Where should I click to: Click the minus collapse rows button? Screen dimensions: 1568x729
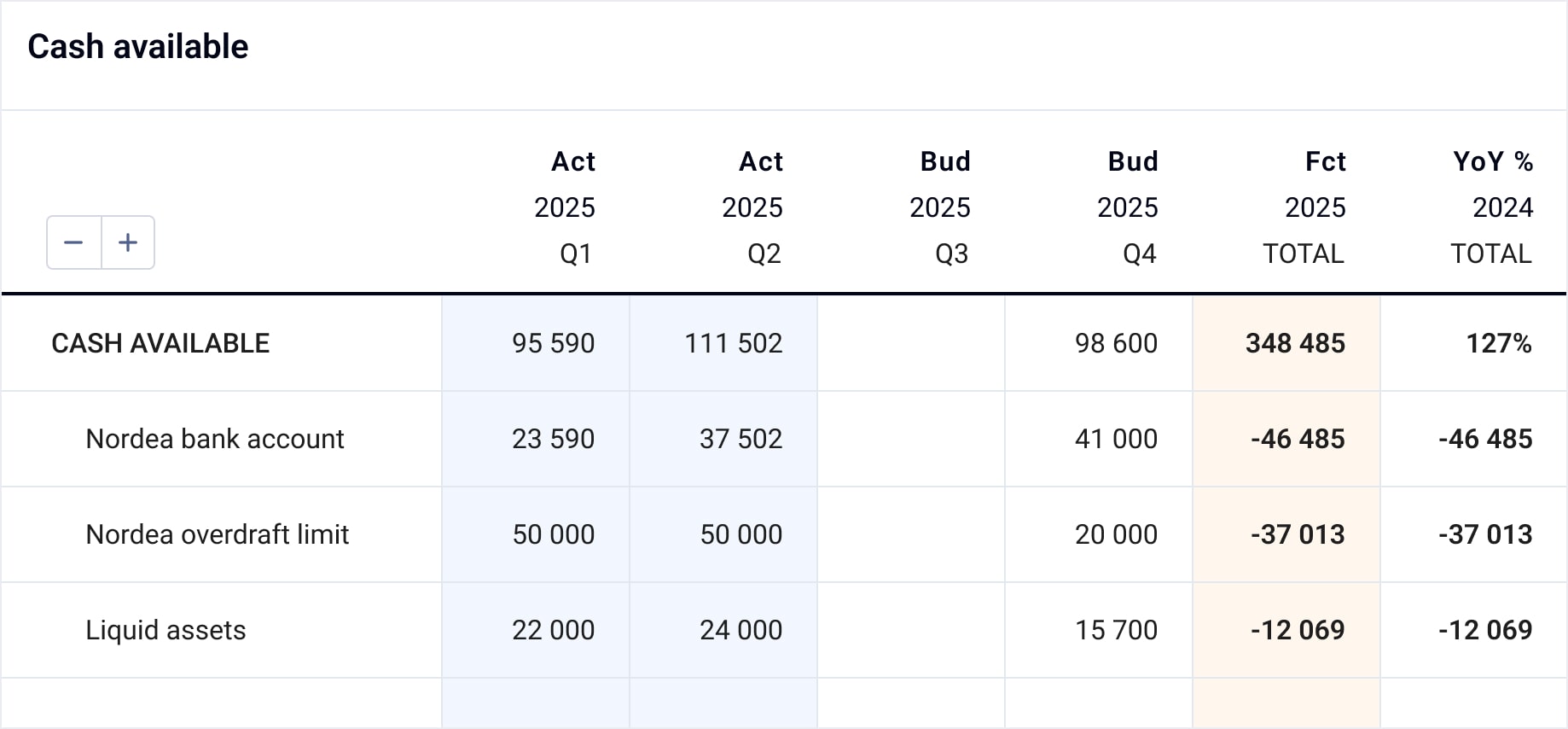pyautogui.click(x=74, y=242)
